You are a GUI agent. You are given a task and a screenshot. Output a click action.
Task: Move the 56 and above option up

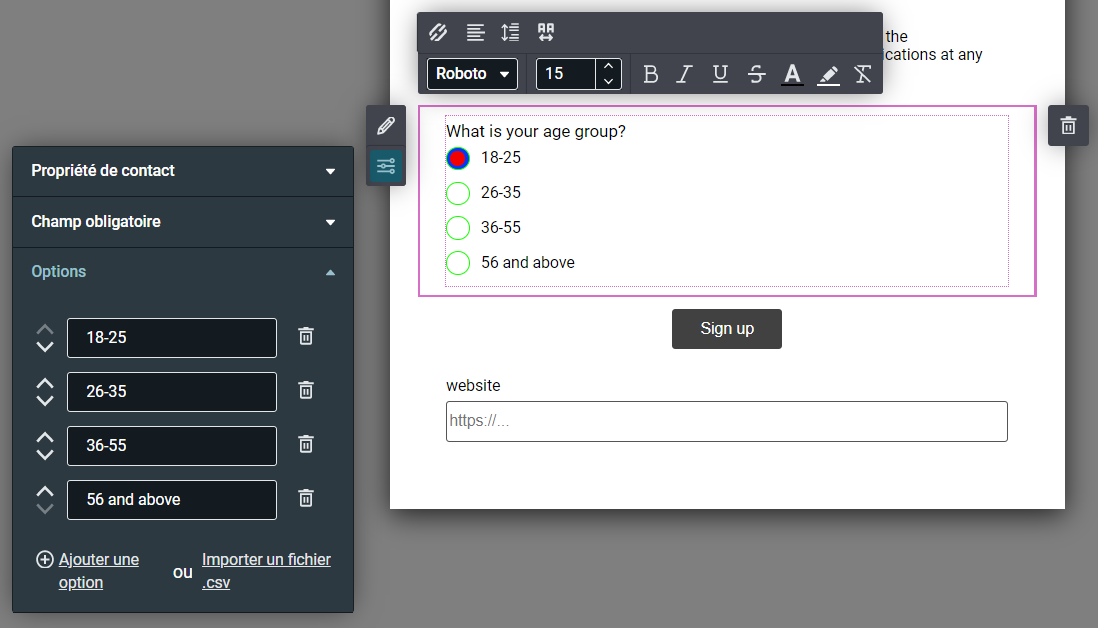[45, 491]
